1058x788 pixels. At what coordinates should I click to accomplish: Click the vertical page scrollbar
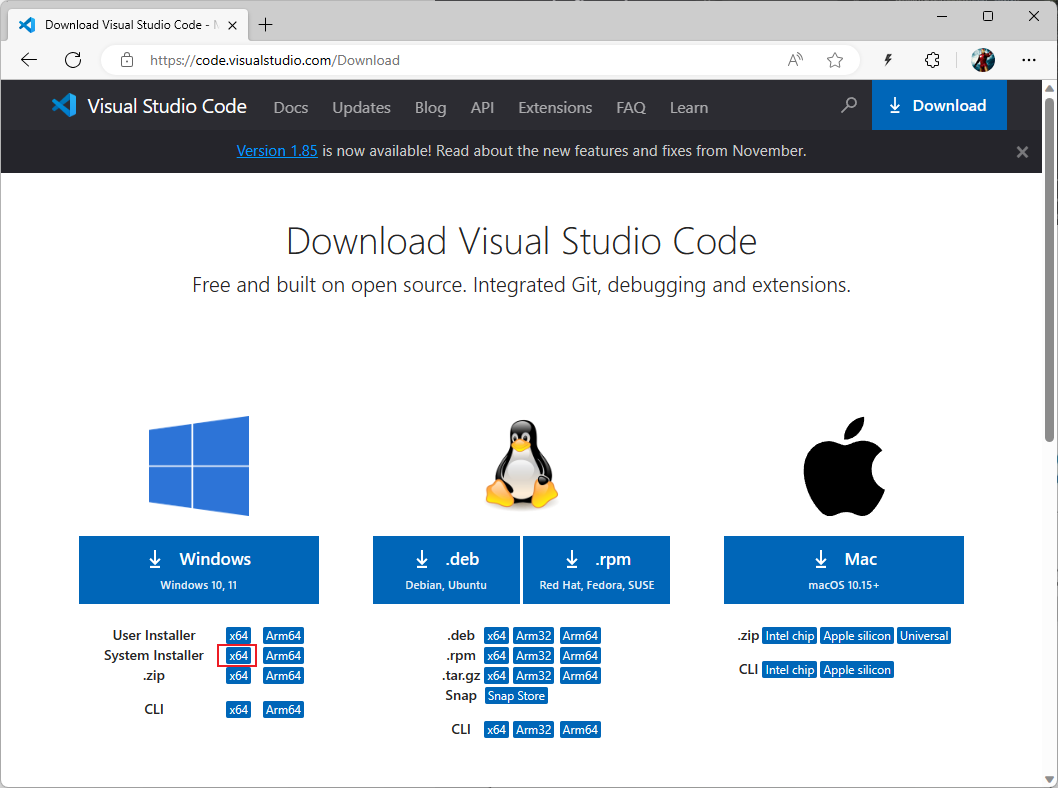(x=1049, y=270)
